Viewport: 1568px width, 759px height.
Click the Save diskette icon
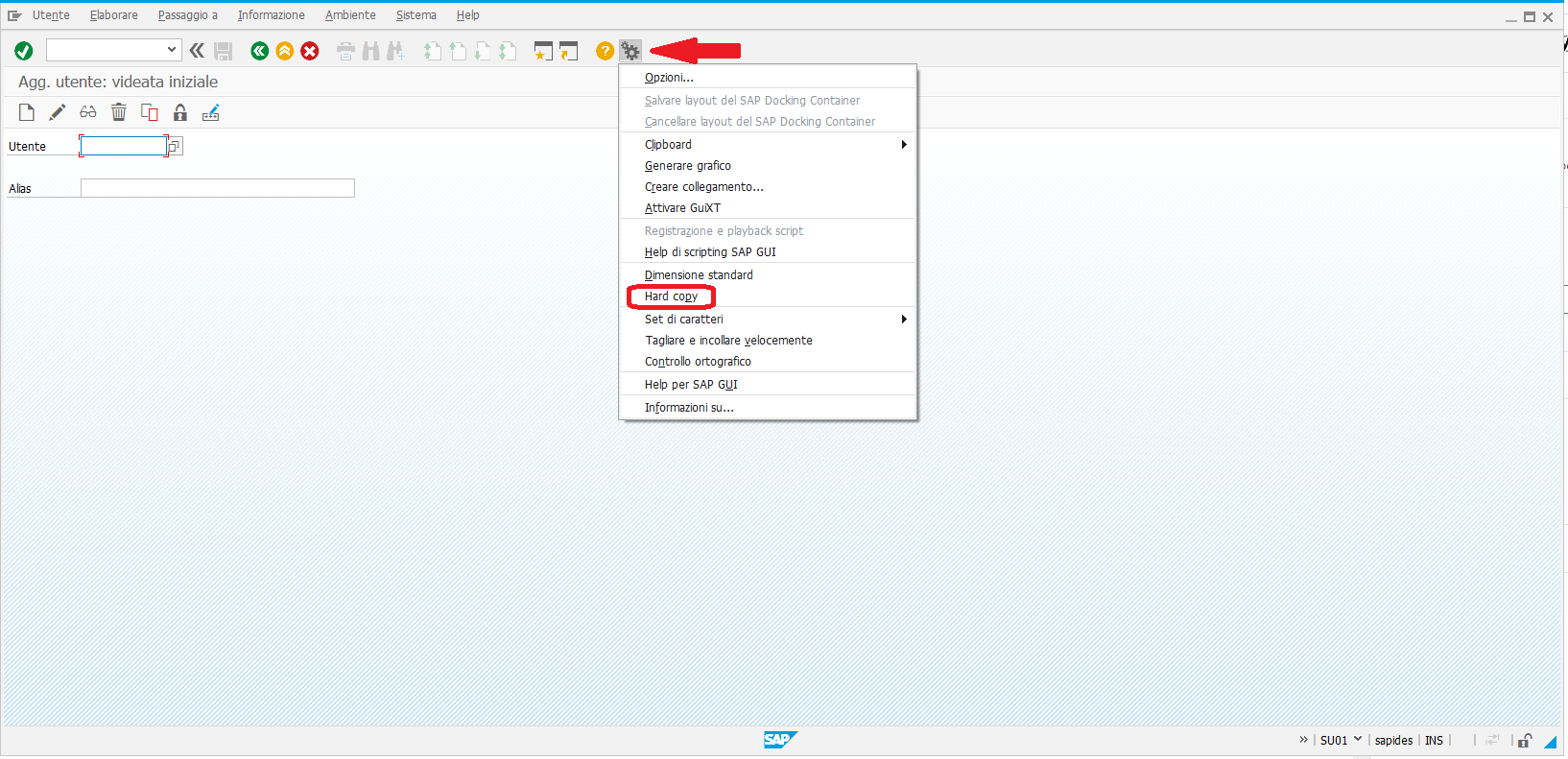[x=224, y=51]
